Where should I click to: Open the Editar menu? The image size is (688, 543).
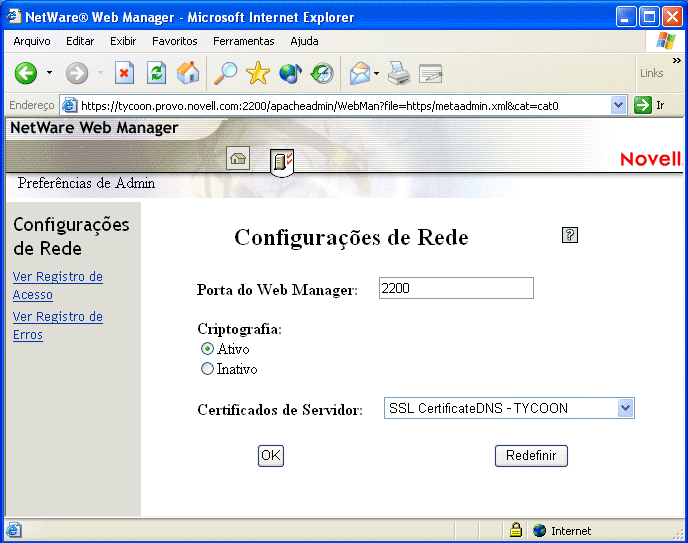click(80, 41)
